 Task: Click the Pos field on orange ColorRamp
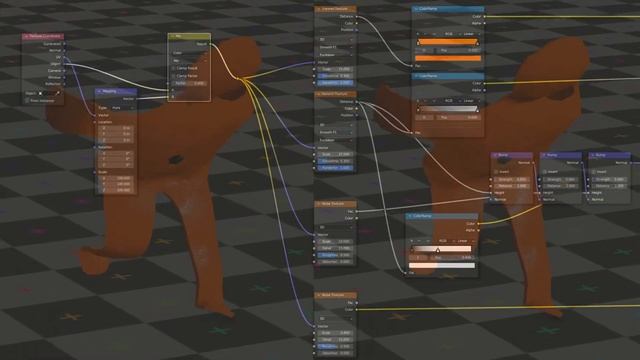[x=459, y=50]
